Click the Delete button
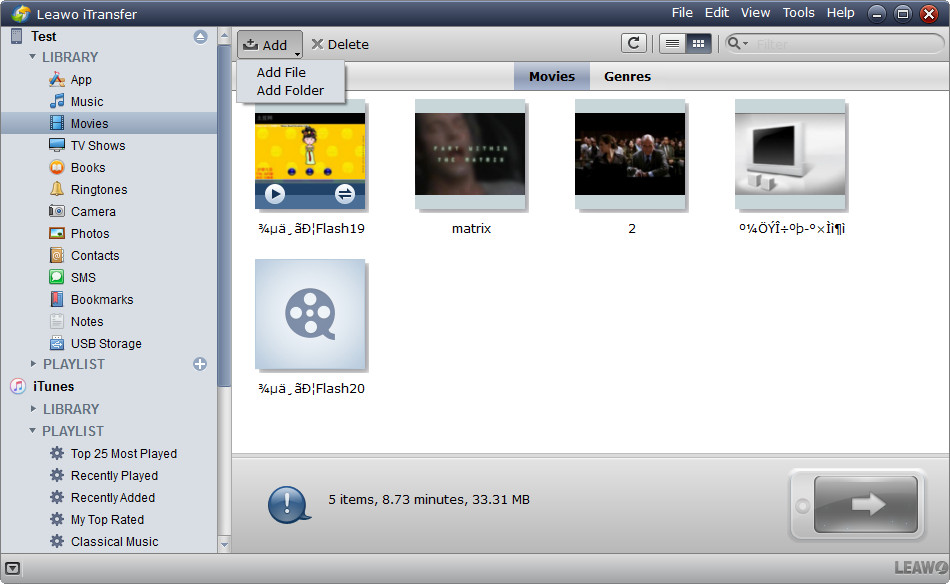This screenshot has width=950, height=584. tap(340, 44)
